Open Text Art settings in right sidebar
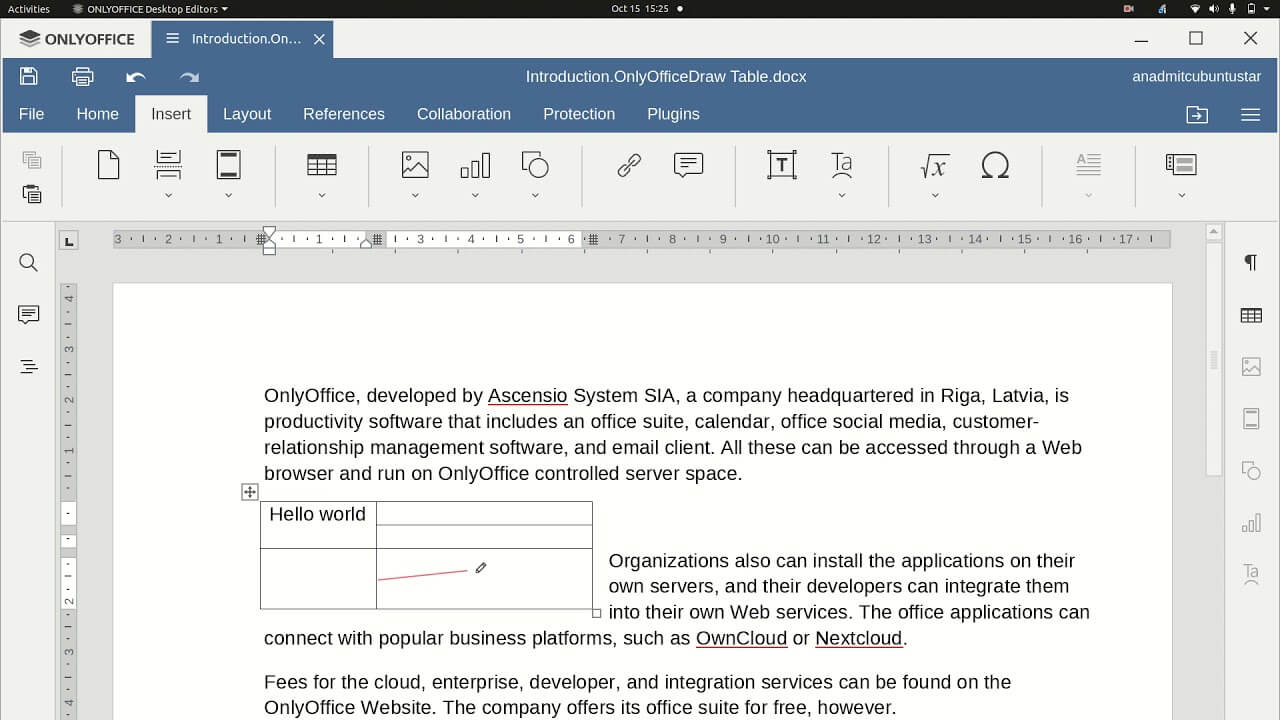Screen dimensions: 1280x720 pyautogui.click(x=1251, y=574)
